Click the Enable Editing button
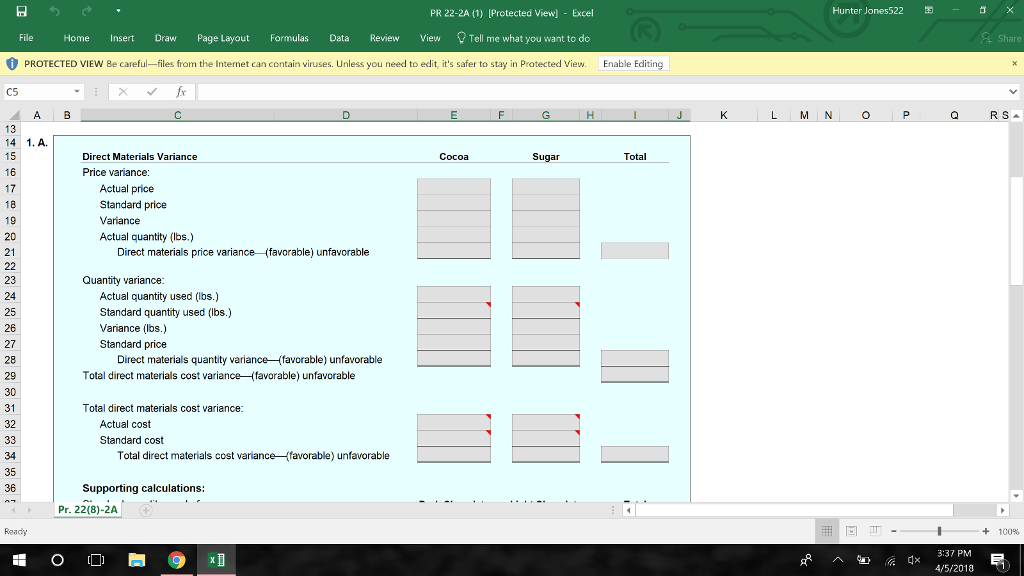Image resolution: width=1024 pixels, height=576 pixels. click(633, 63)
